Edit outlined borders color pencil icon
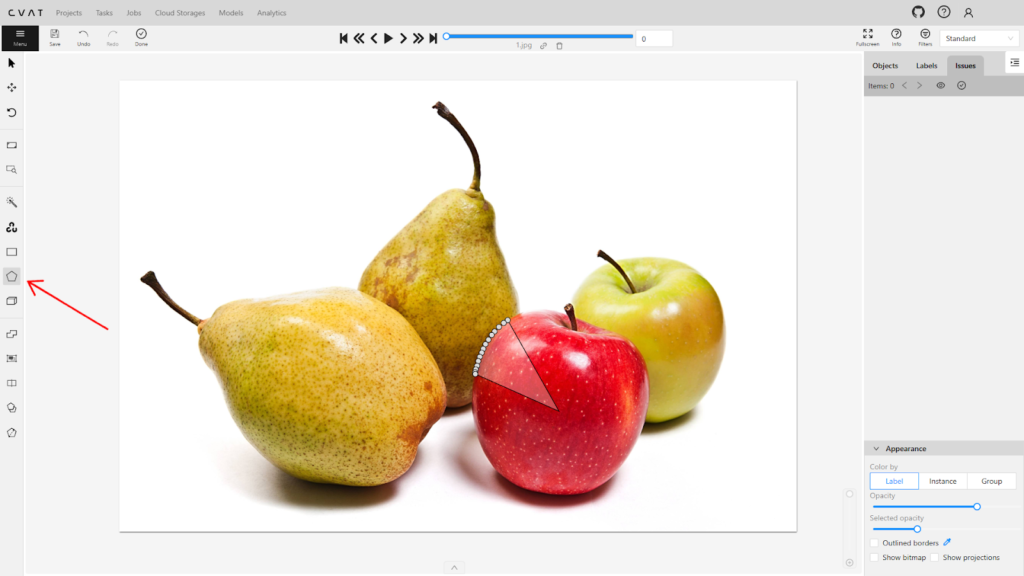1024x576 pixels. pos(947,542)
